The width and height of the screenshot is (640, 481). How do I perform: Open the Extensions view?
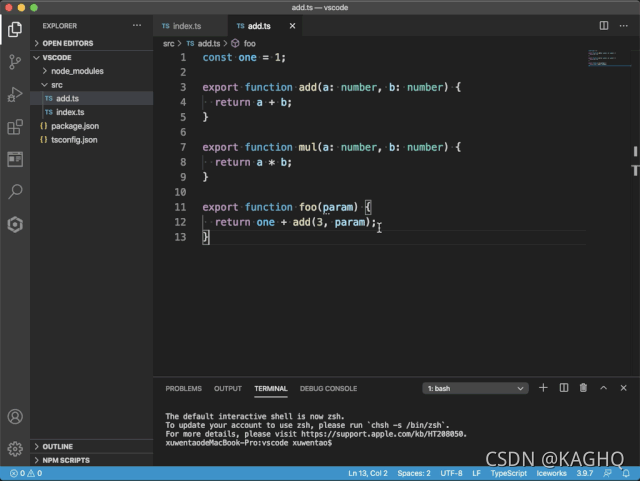point(15,127)
